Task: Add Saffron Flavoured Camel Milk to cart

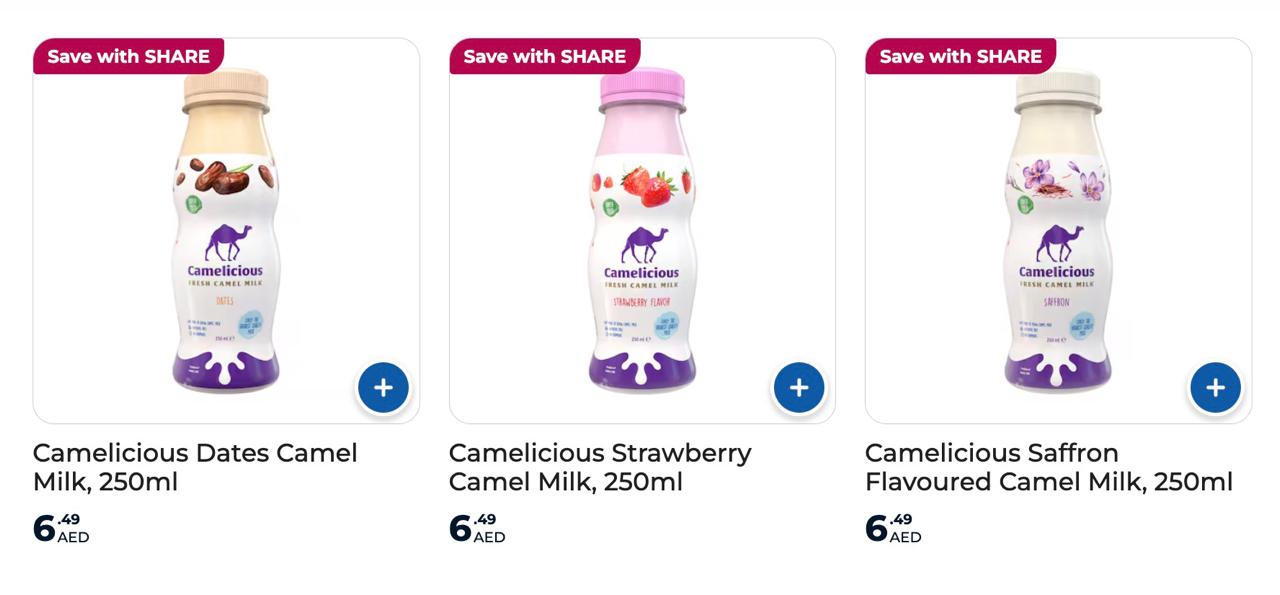Action: pos(1215,388)
